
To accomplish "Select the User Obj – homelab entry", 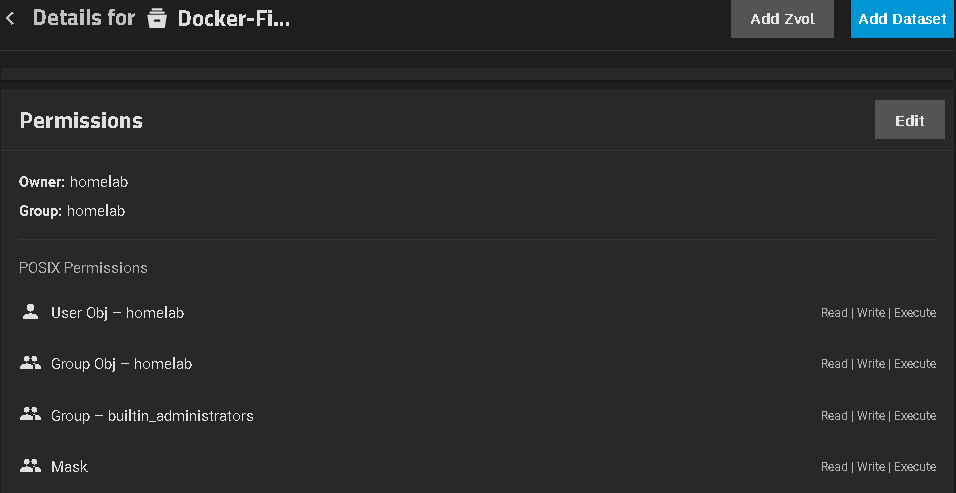I will [x=117, y=313].
